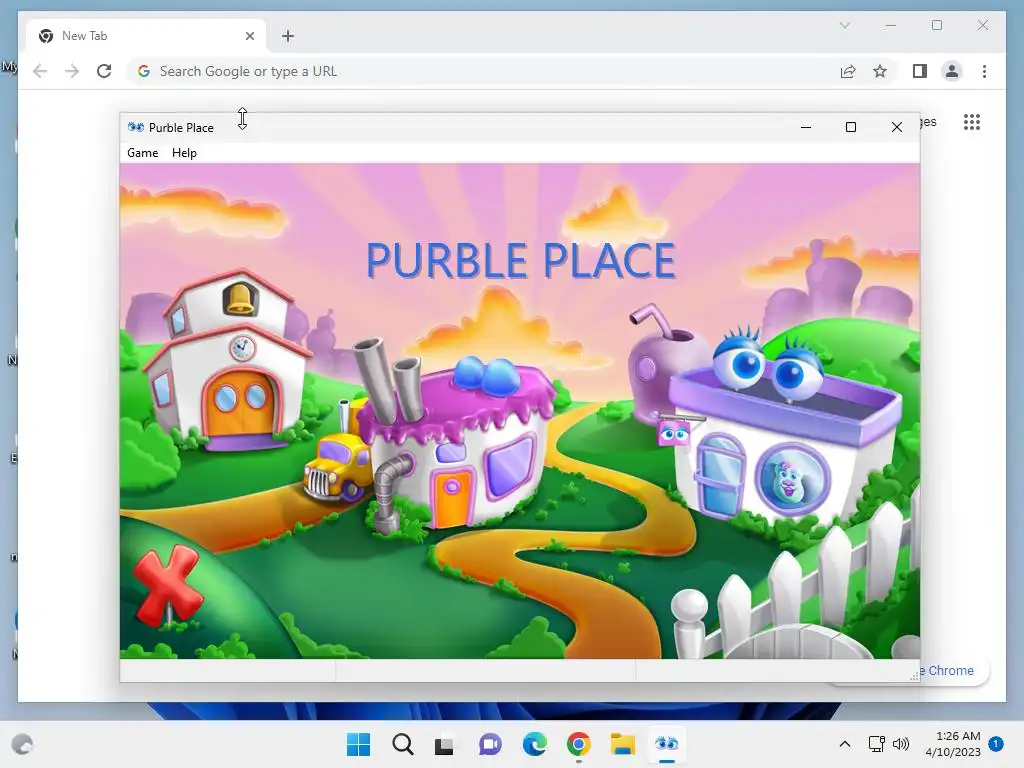
Task: Click the Purble Place taskbar icon
Action: click(667, 744)
